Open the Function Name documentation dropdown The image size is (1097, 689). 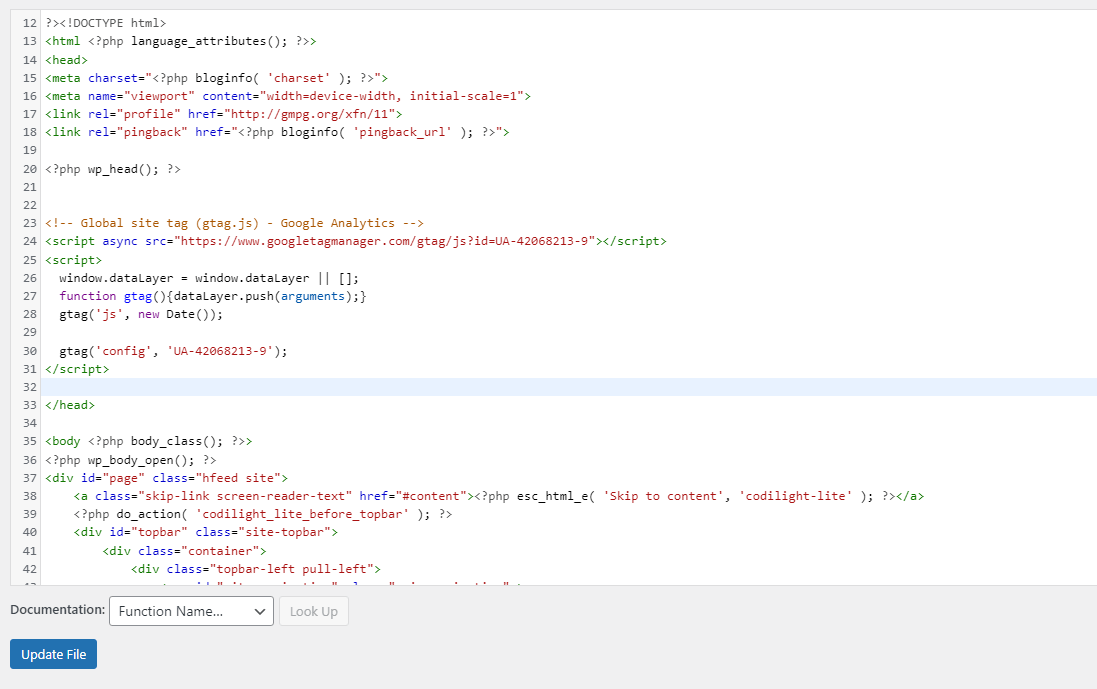point(191,611)
